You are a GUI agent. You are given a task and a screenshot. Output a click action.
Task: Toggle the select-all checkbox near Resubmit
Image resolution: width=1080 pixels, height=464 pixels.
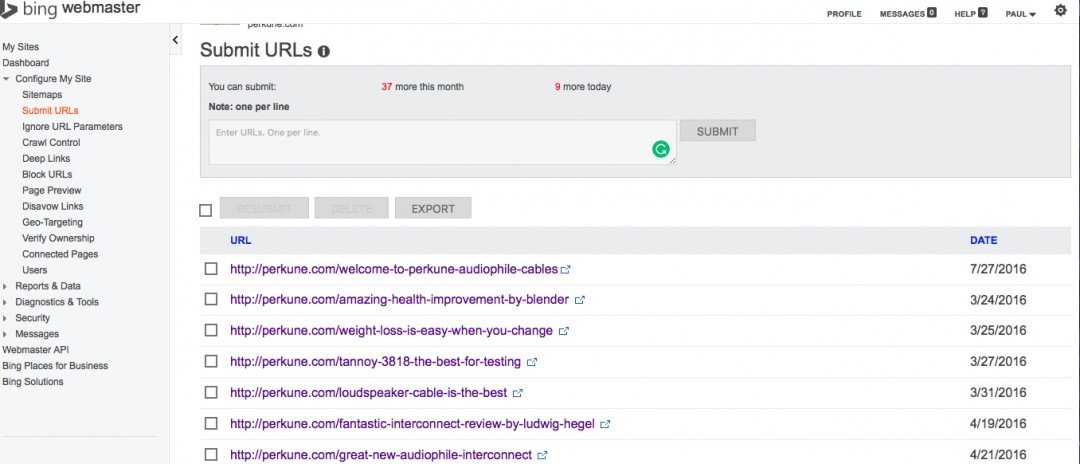pos(205,210)
